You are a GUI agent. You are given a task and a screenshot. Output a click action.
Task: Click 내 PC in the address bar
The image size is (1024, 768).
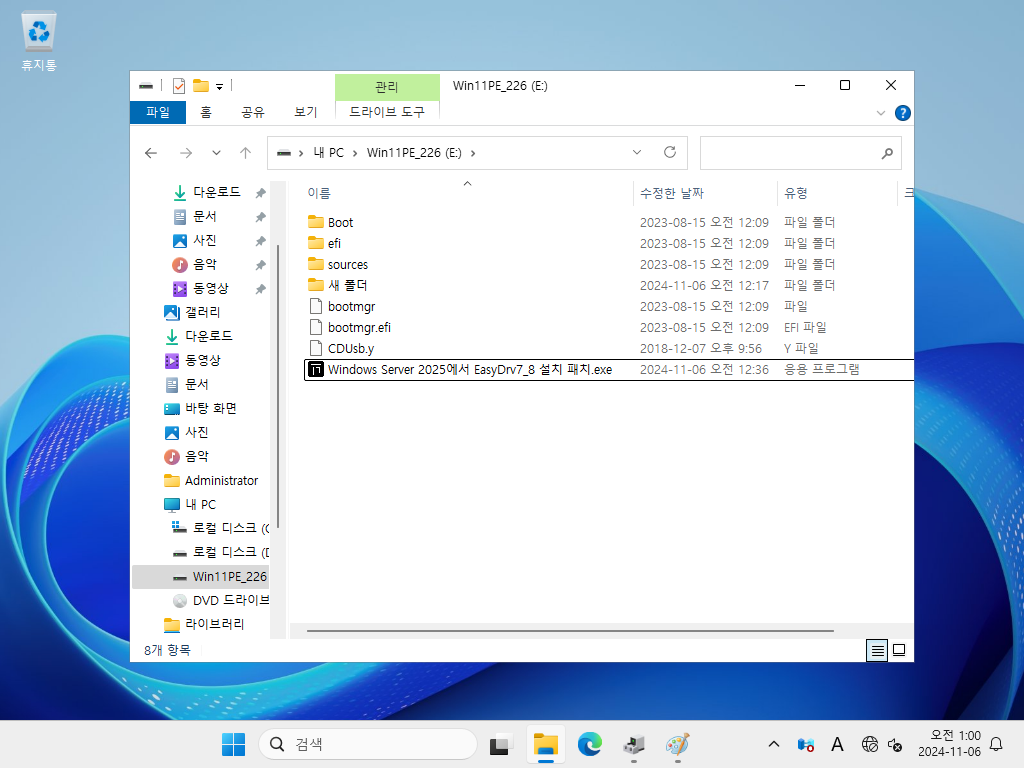(328, 153)
